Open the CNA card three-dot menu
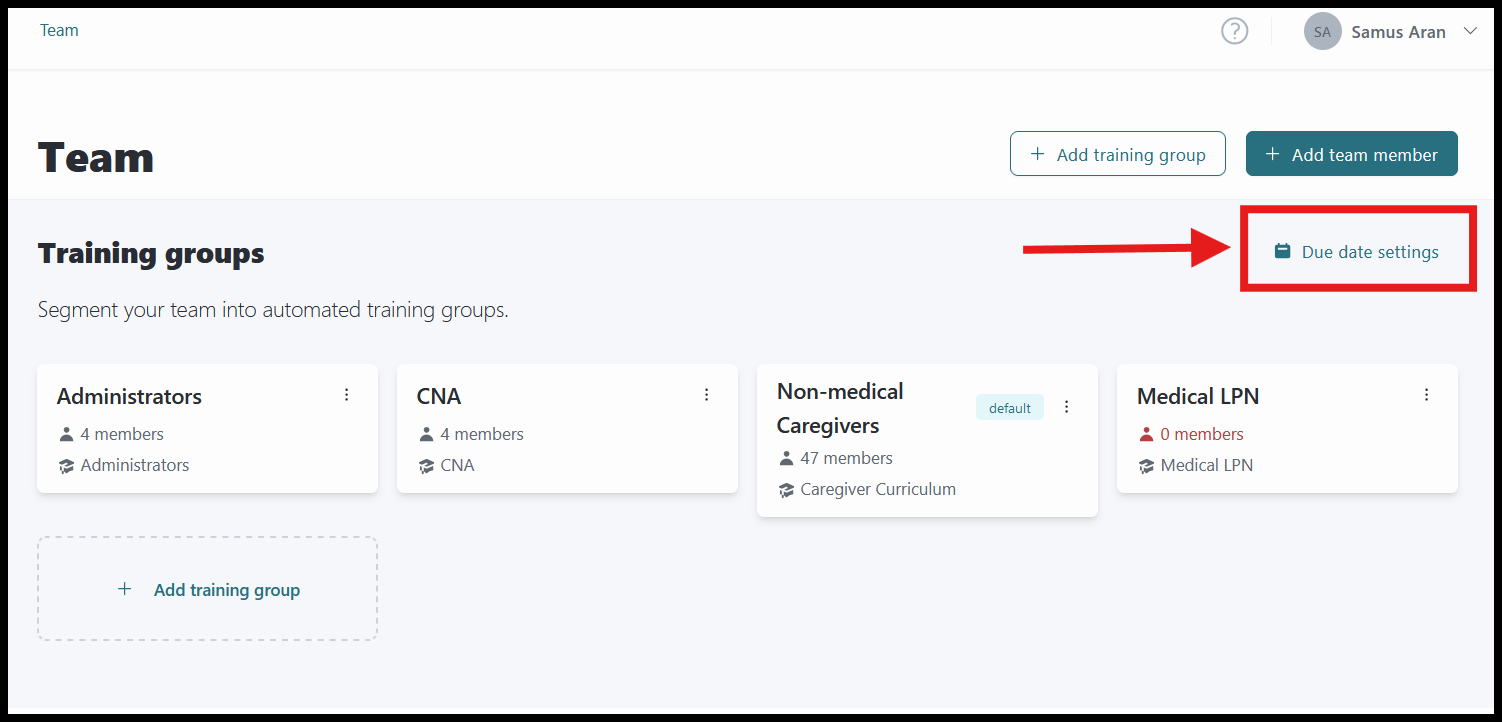Screen dimensions: 1502x722 pyautogui.click(x=707, y=395)
